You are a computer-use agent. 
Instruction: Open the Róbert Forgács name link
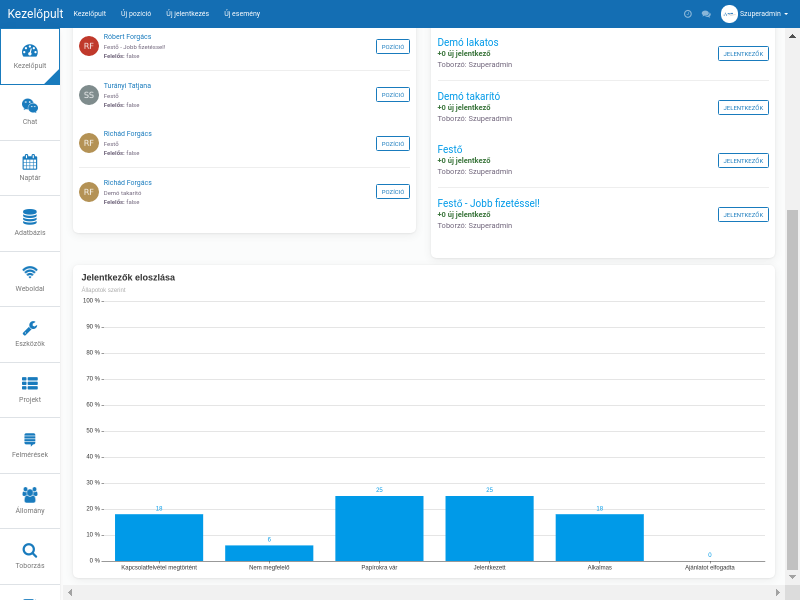click(x=127, y=37)
